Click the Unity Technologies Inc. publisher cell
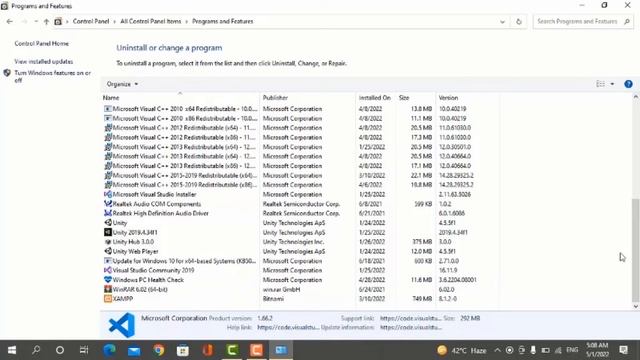 coord(293,242)
